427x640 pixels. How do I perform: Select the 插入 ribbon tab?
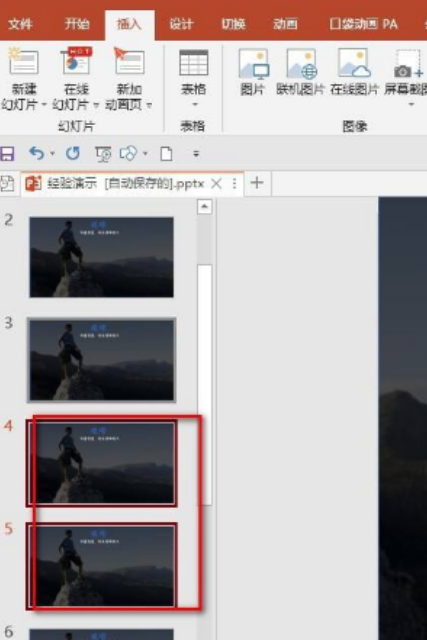[129, 24]
